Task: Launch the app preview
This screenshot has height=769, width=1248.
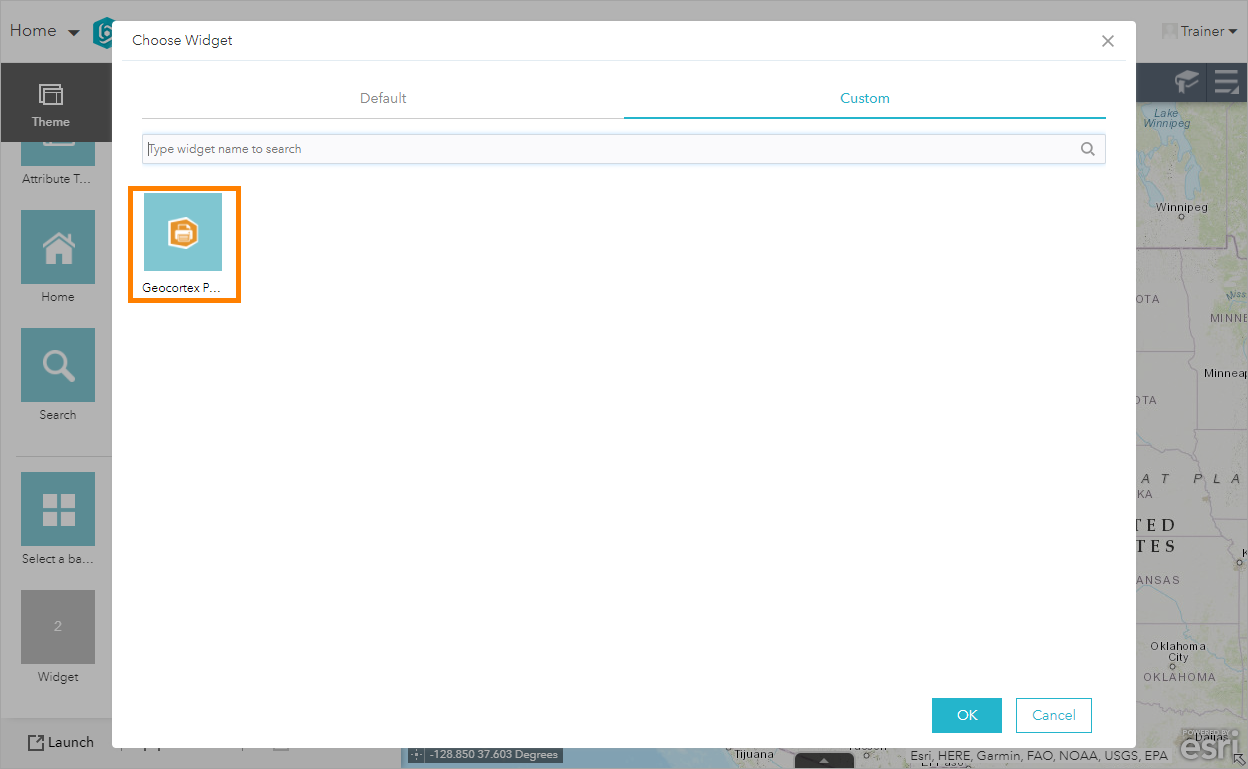Action: [60, 742]
